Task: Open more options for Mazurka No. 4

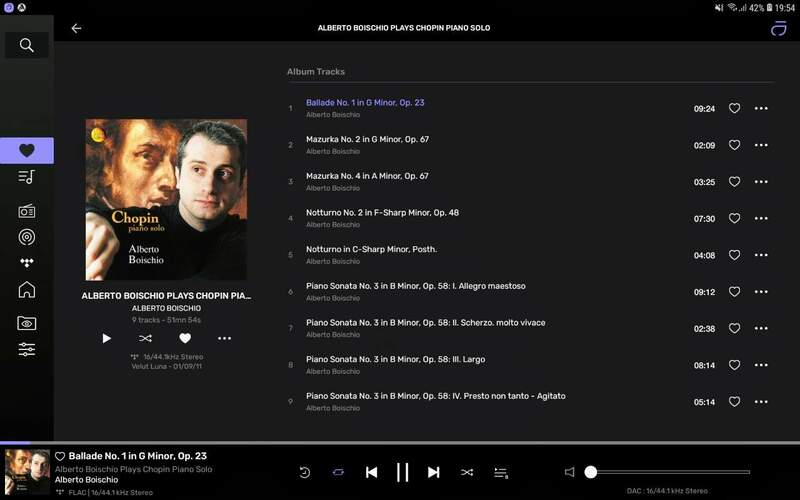Action: tap(761, 182)
